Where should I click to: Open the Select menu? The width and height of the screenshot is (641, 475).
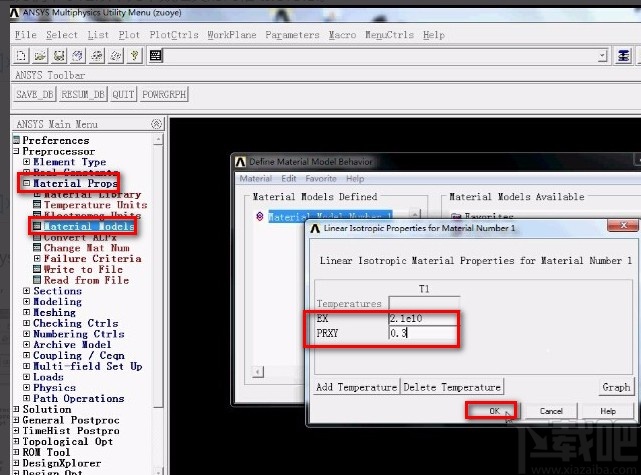tap(62, 35)
